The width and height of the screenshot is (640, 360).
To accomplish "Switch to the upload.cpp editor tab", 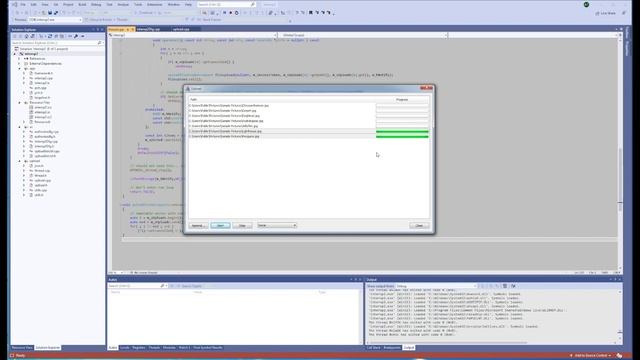I will [x=181, y=29].
